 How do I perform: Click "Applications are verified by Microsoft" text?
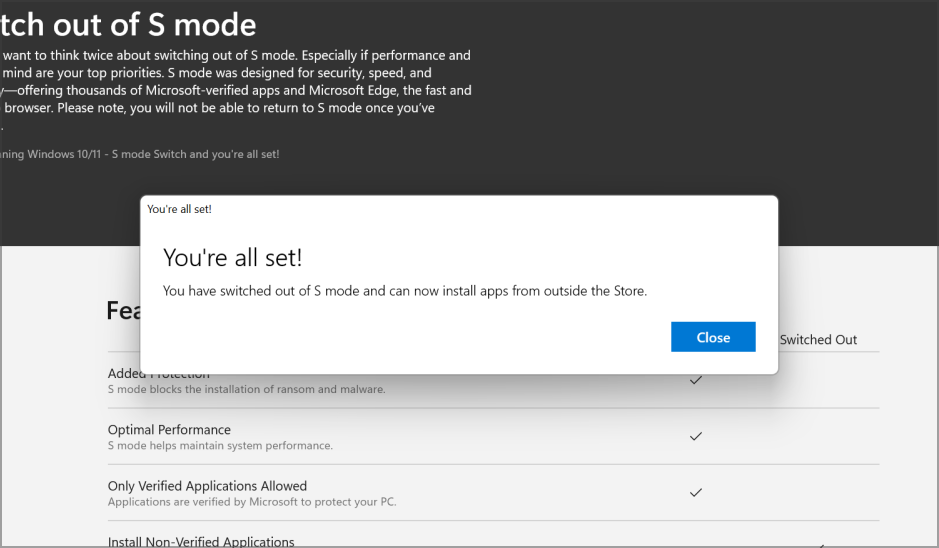point(252,501)
